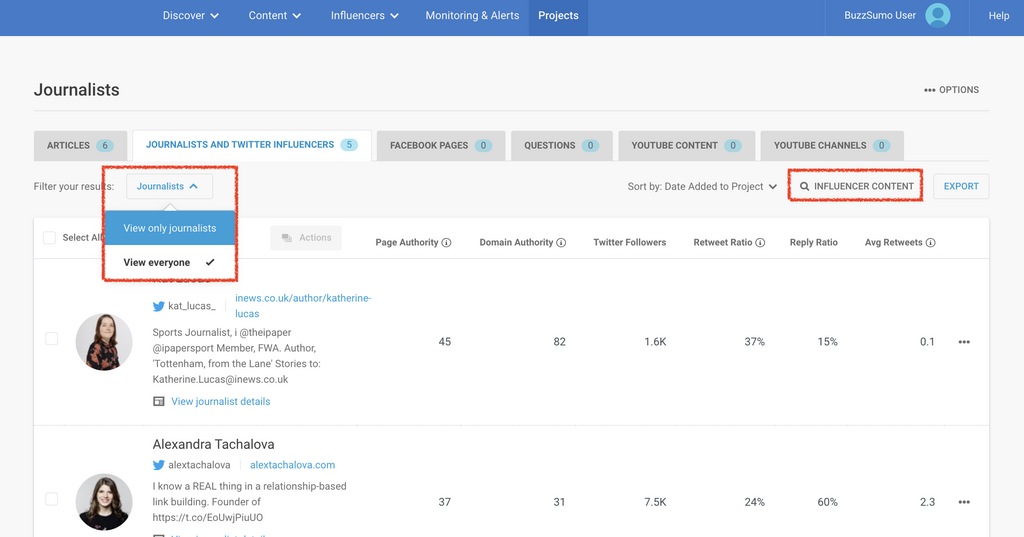
Task: Click the Twitter bird icon beside alextachalova
Action: [159, 465]
